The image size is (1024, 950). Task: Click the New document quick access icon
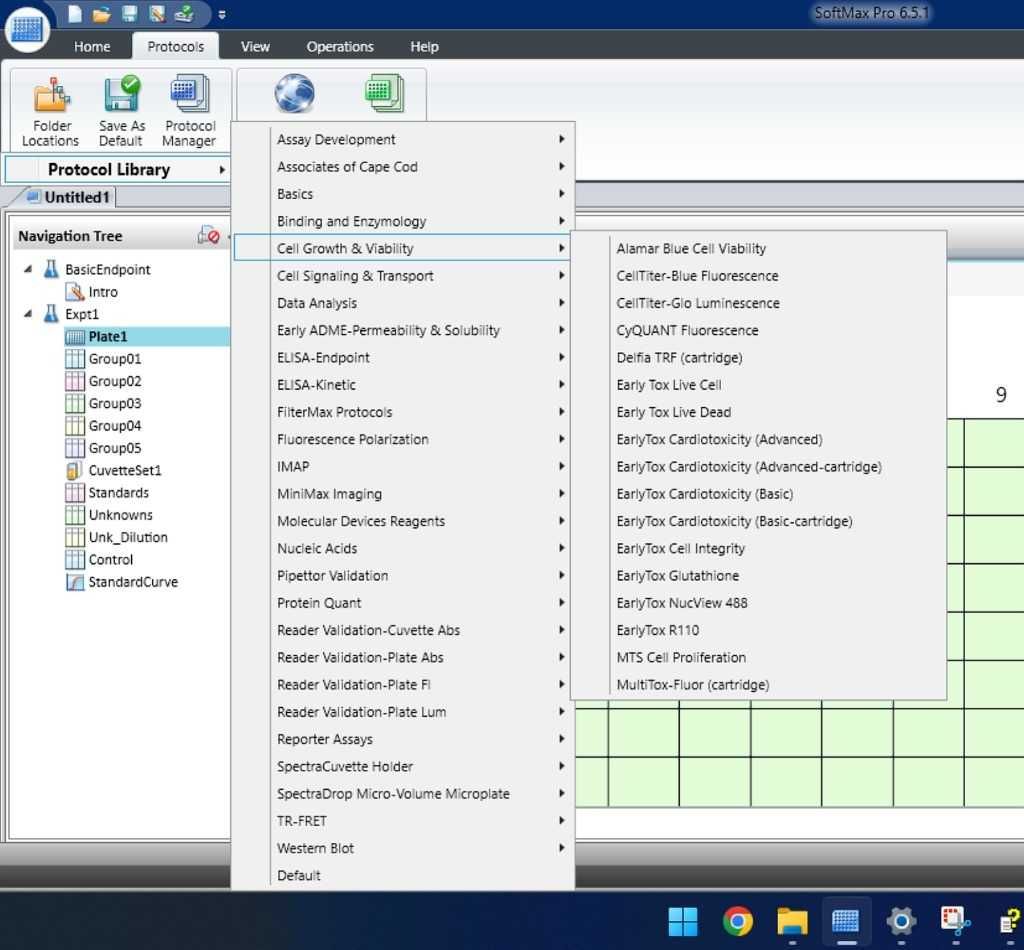pyautogui.click(x=75, y=14)
